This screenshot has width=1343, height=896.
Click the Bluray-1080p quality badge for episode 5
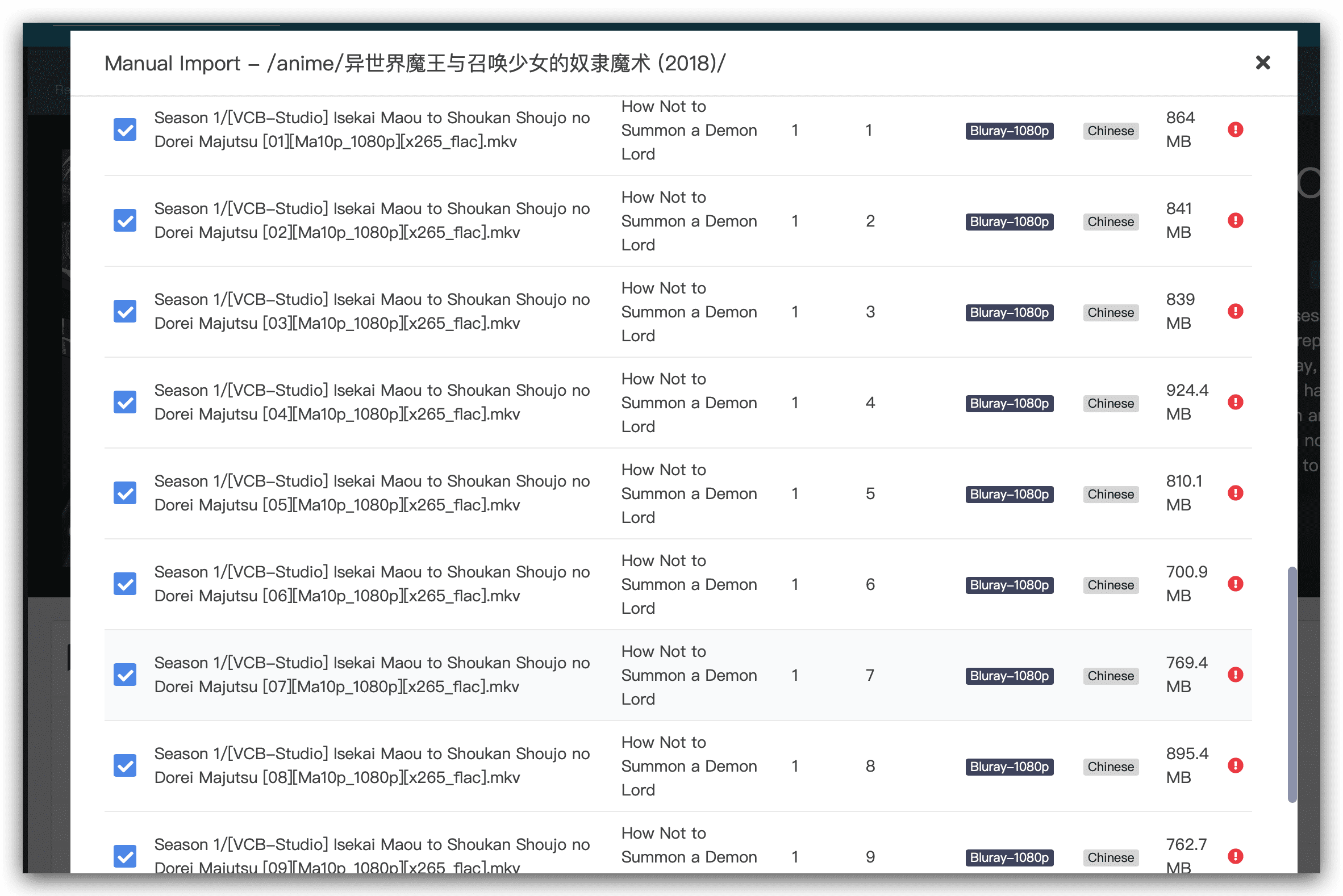tap(1009, 495)
